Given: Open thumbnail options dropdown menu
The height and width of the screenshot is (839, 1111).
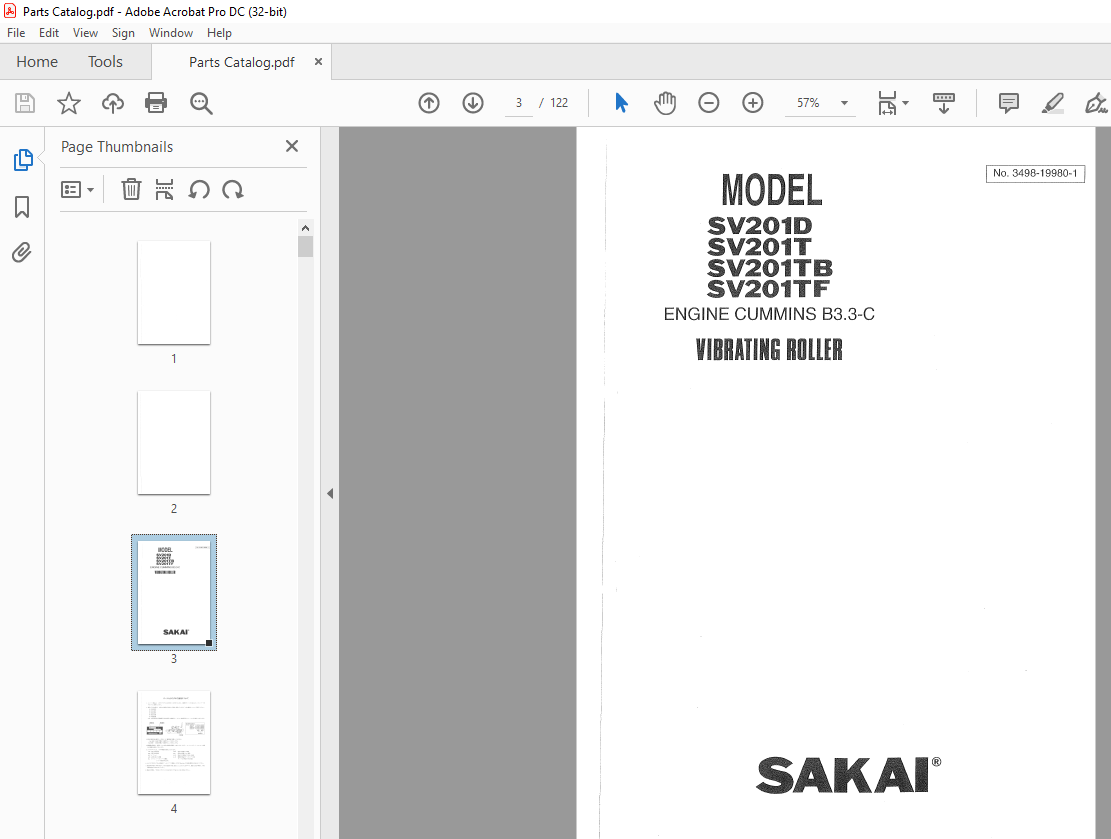Looking at the screenshot, I should pos(77,189).
